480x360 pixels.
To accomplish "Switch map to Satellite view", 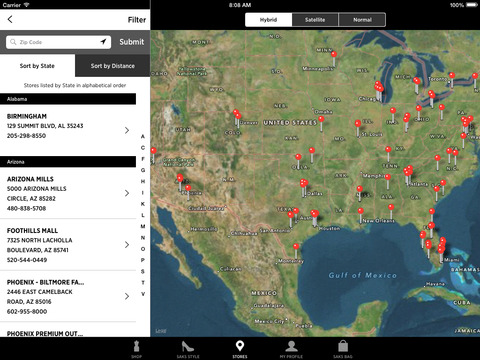I will pyautogui.click(x=315, y=20).
